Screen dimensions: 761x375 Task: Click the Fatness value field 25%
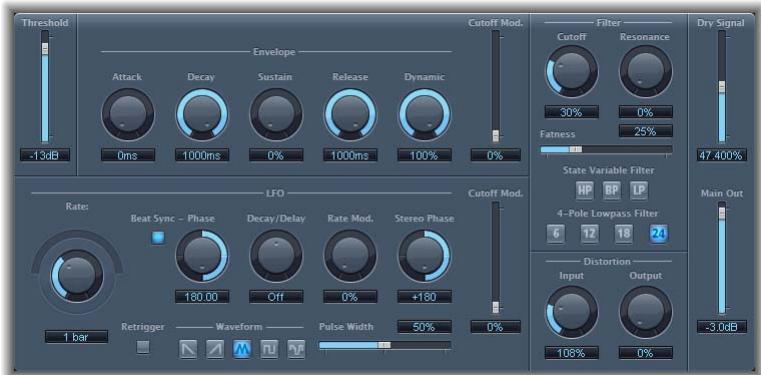point(645,131)
